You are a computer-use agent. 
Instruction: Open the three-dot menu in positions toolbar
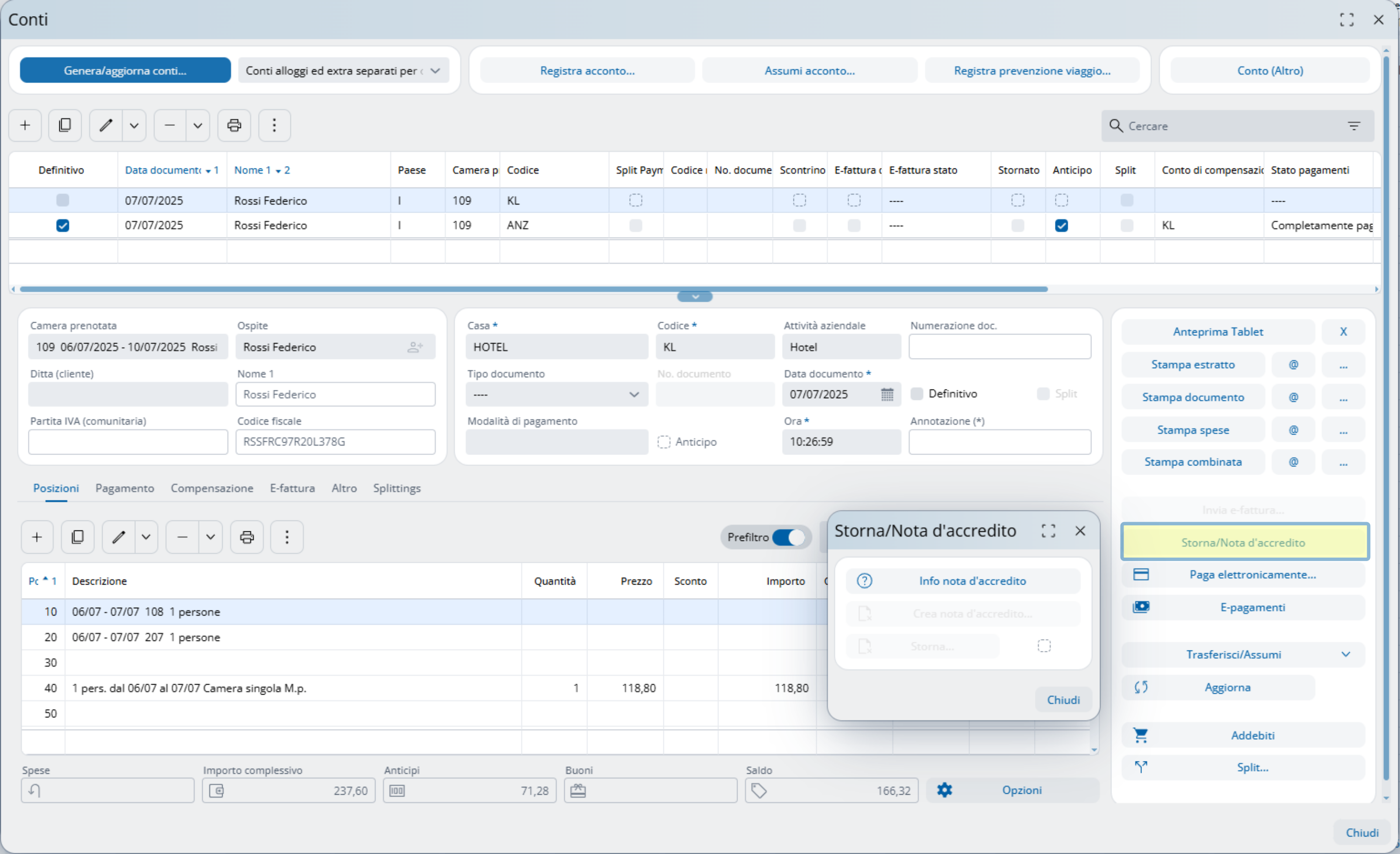click(x=286, y=537)
